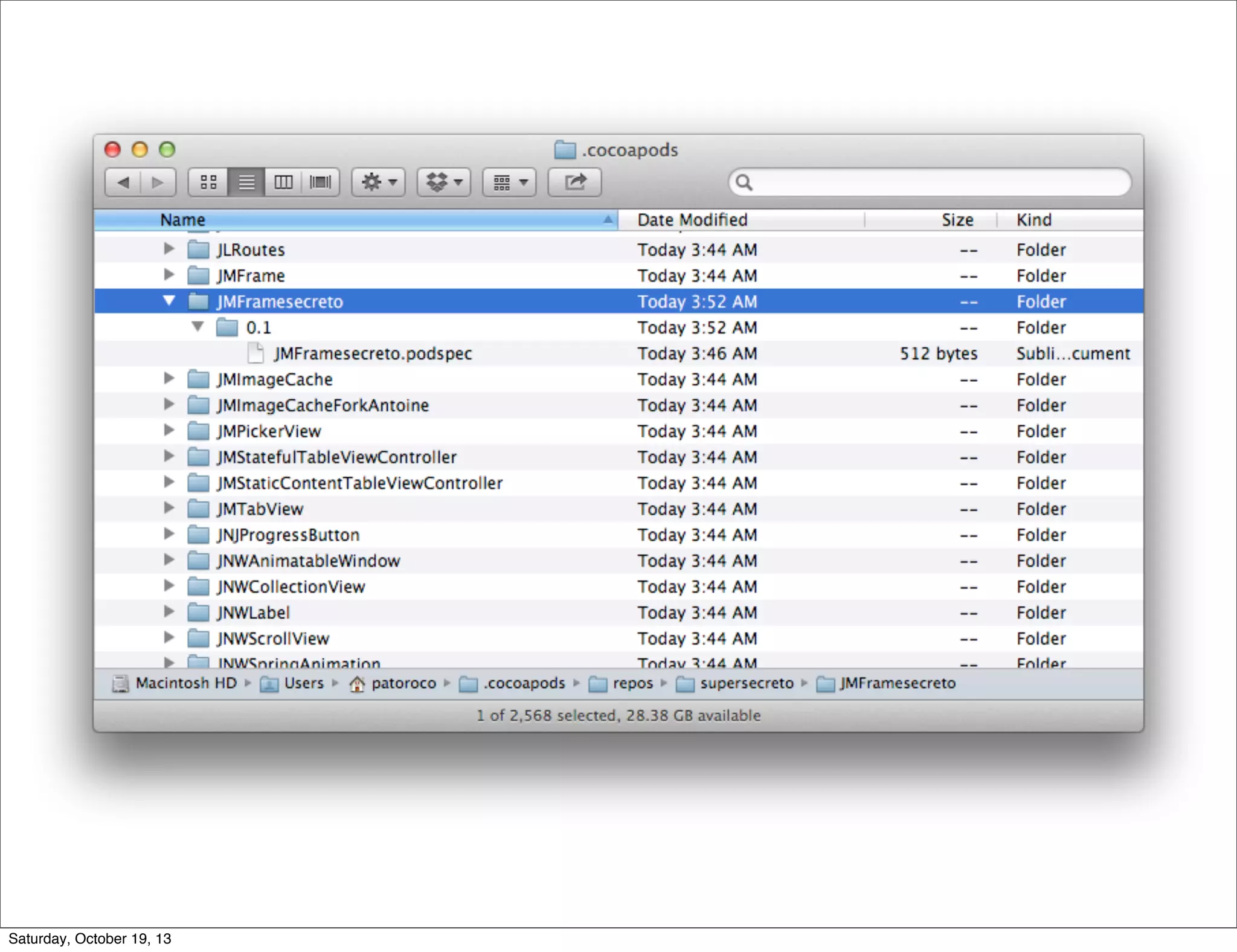Screen dimensions: 1237x952
Task: Open the Dropbox toolbar menu
Action: [444, 182]
